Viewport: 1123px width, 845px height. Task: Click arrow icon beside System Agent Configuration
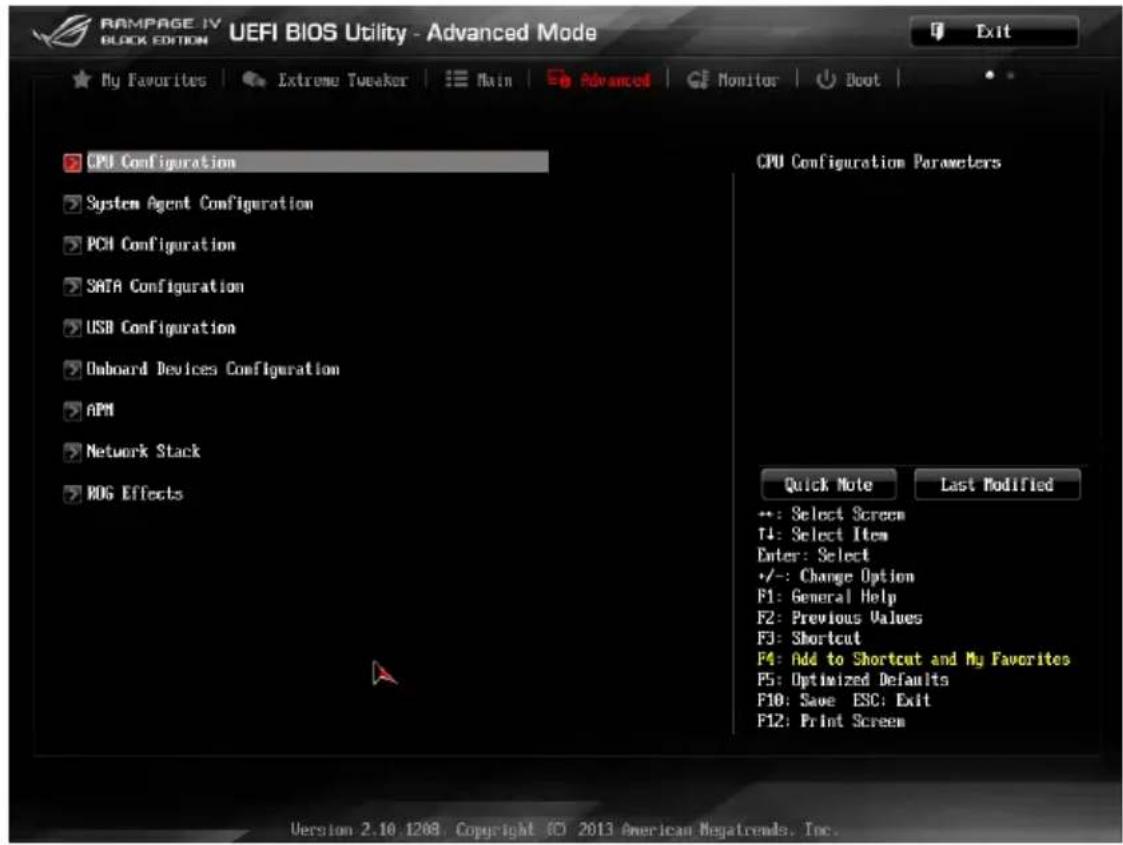[72, 204]
